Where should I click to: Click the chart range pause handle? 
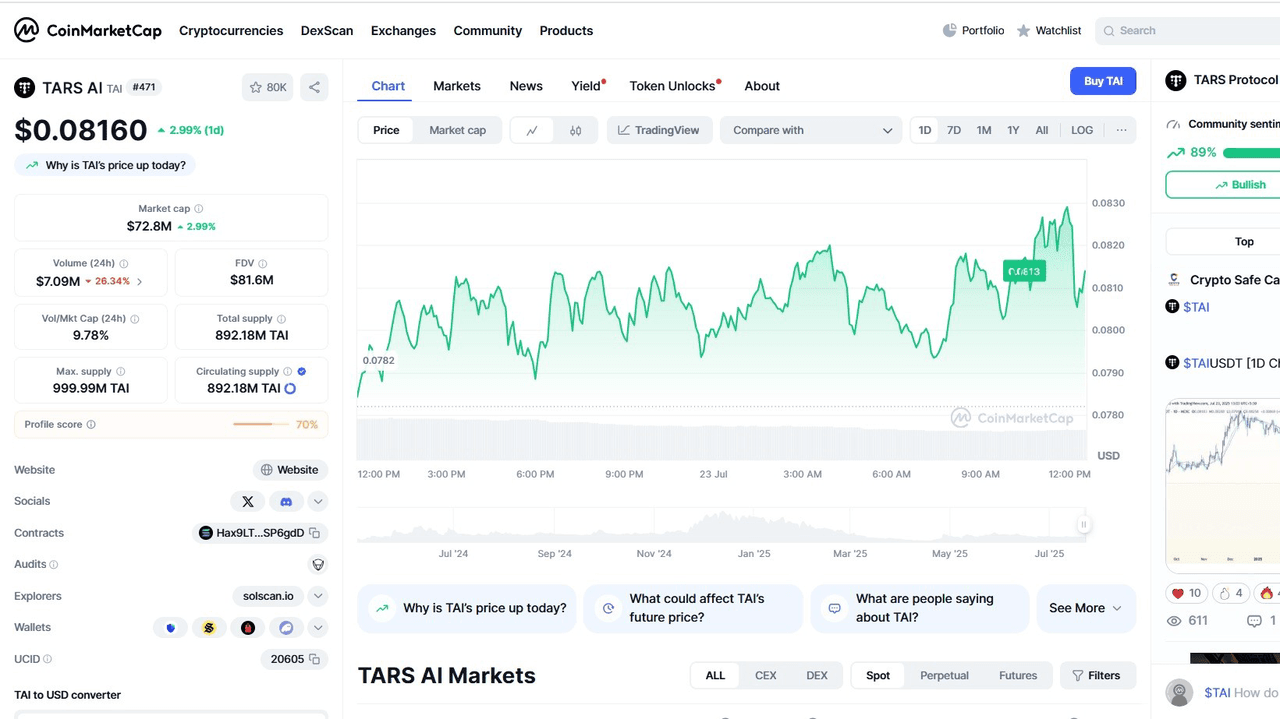(1083, 525)
